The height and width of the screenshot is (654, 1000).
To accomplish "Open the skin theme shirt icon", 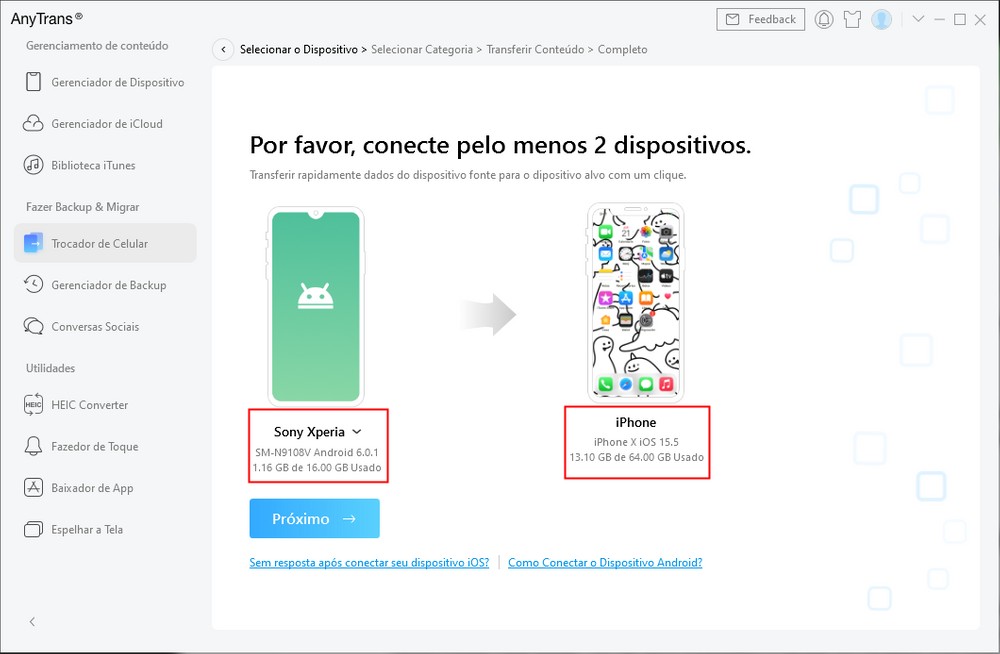I will 852,20.
